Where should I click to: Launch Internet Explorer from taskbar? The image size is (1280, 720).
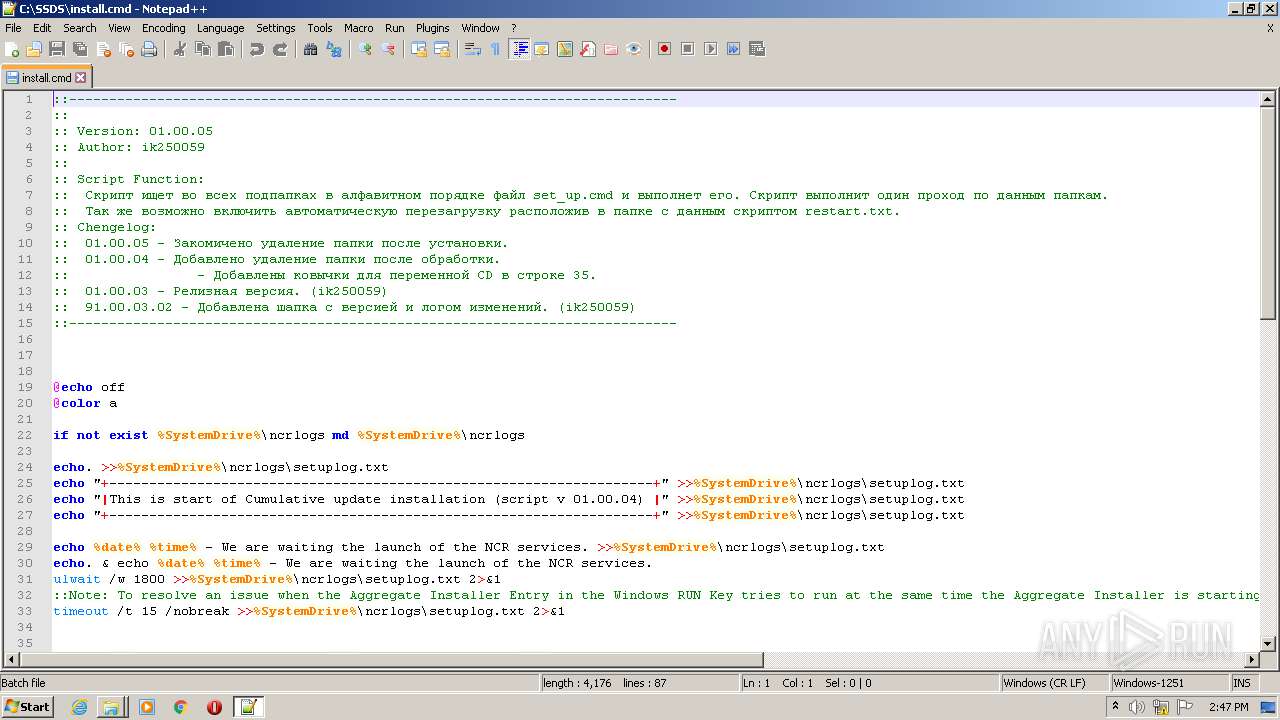tap(80, 707)
